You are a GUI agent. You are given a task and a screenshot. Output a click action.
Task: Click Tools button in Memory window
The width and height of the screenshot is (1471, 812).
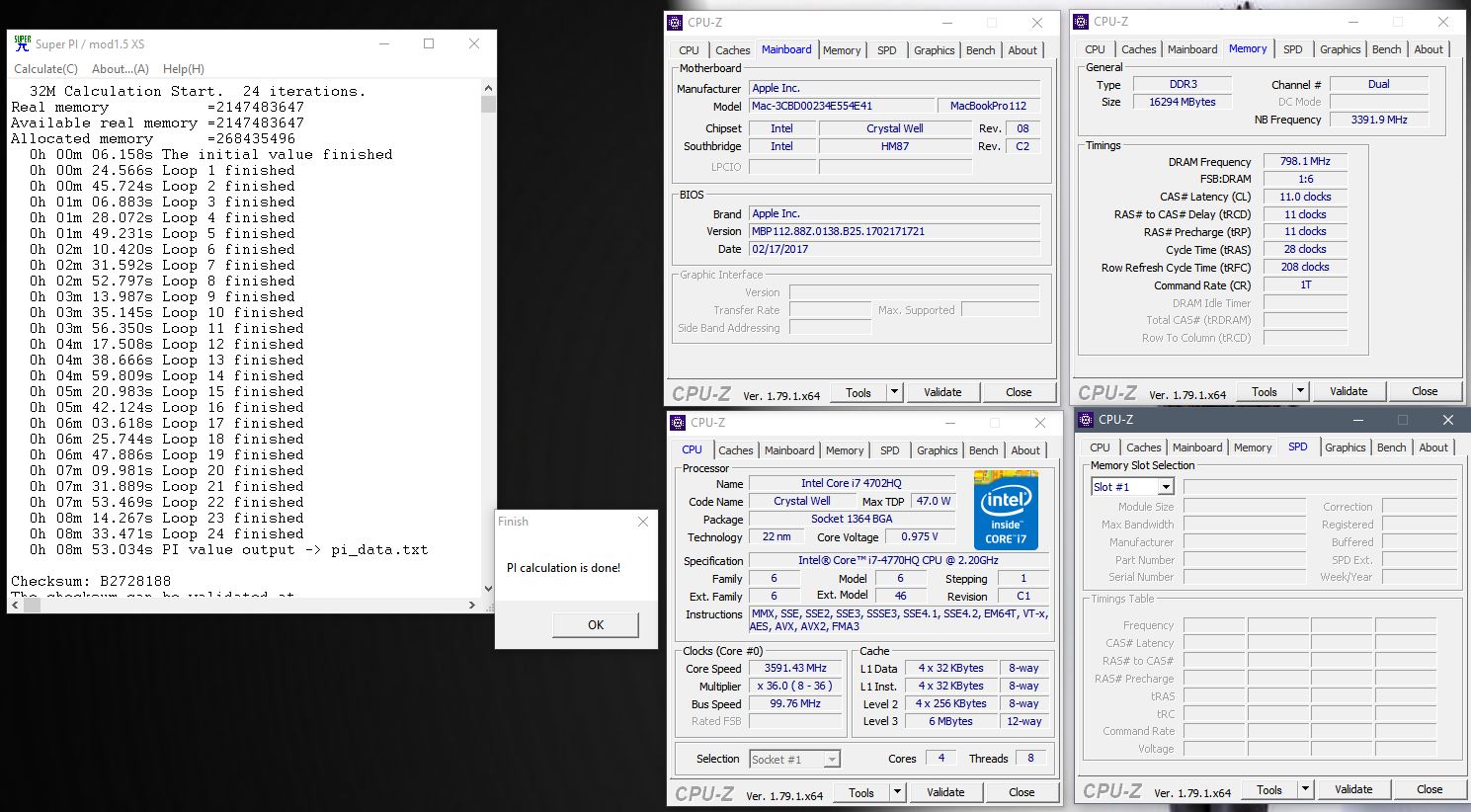click(1265, 391)
